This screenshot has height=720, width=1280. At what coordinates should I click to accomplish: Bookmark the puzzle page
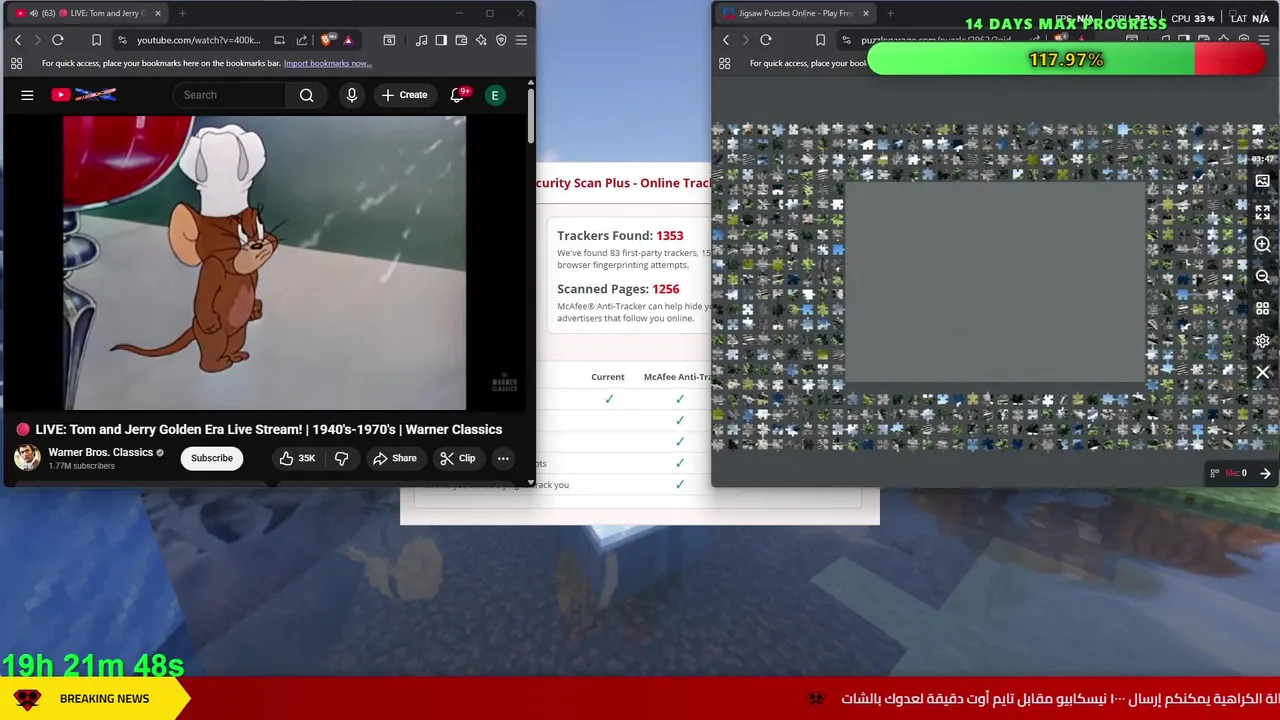tap(820, 40)
